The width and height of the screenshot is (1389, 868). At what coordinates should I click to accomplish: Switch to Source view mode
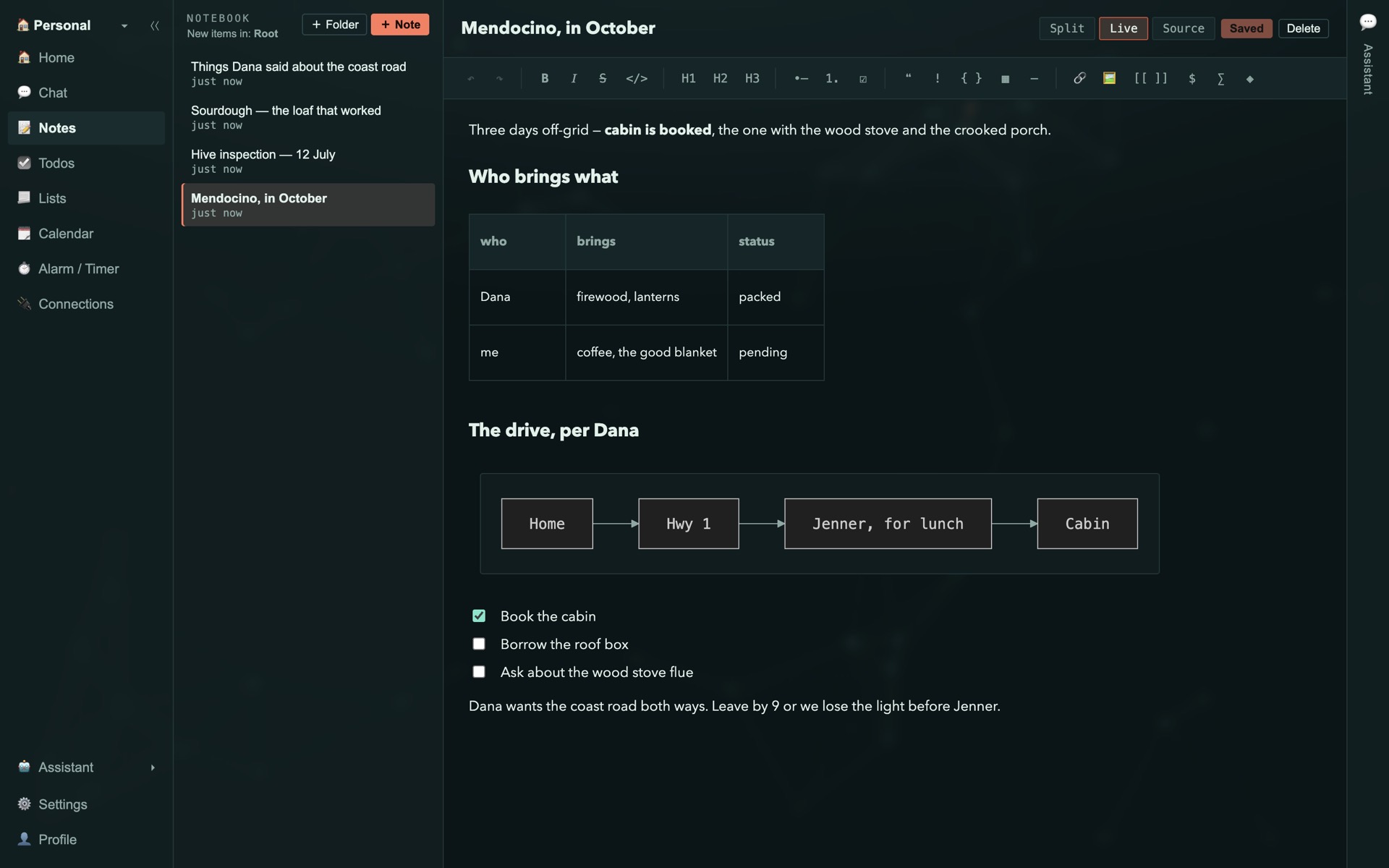[x=1183, y=28]
